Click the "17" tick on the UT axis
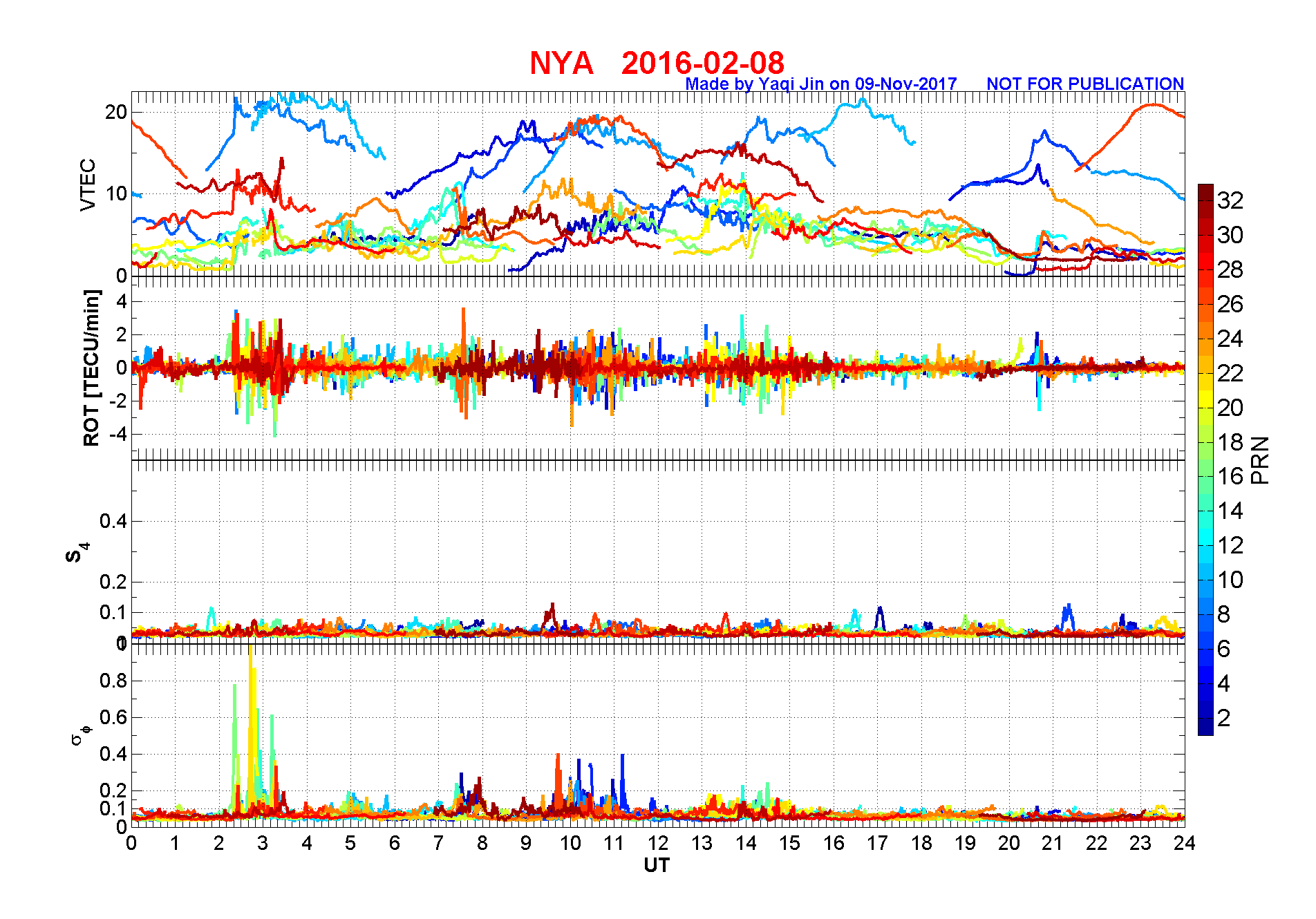Image resolution: width=1316 pixels, height=919 pixels. pos(877,843)
